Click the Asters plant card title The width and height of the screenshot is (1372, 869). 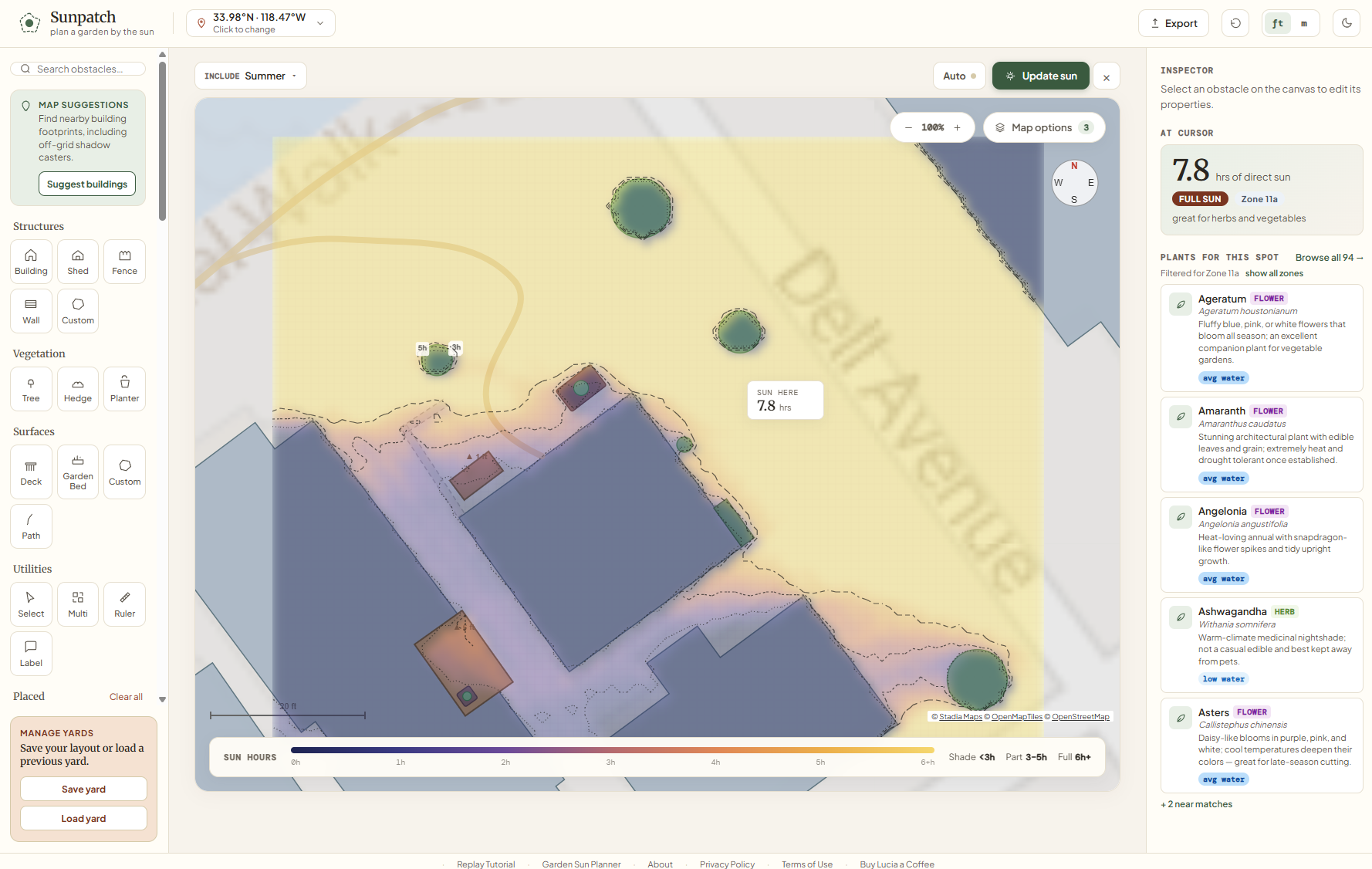(x=1214, y=712)
